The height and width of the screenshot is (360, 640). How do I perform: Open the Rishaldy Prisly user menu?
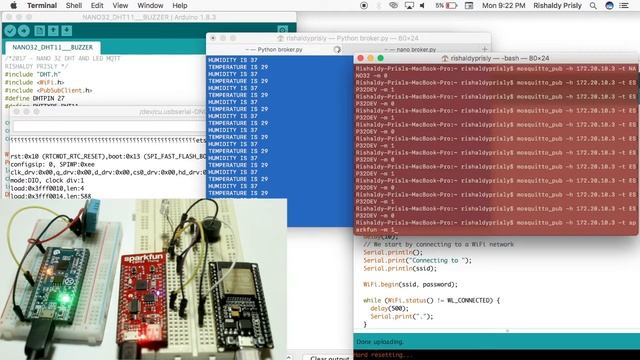click(557, 6)
